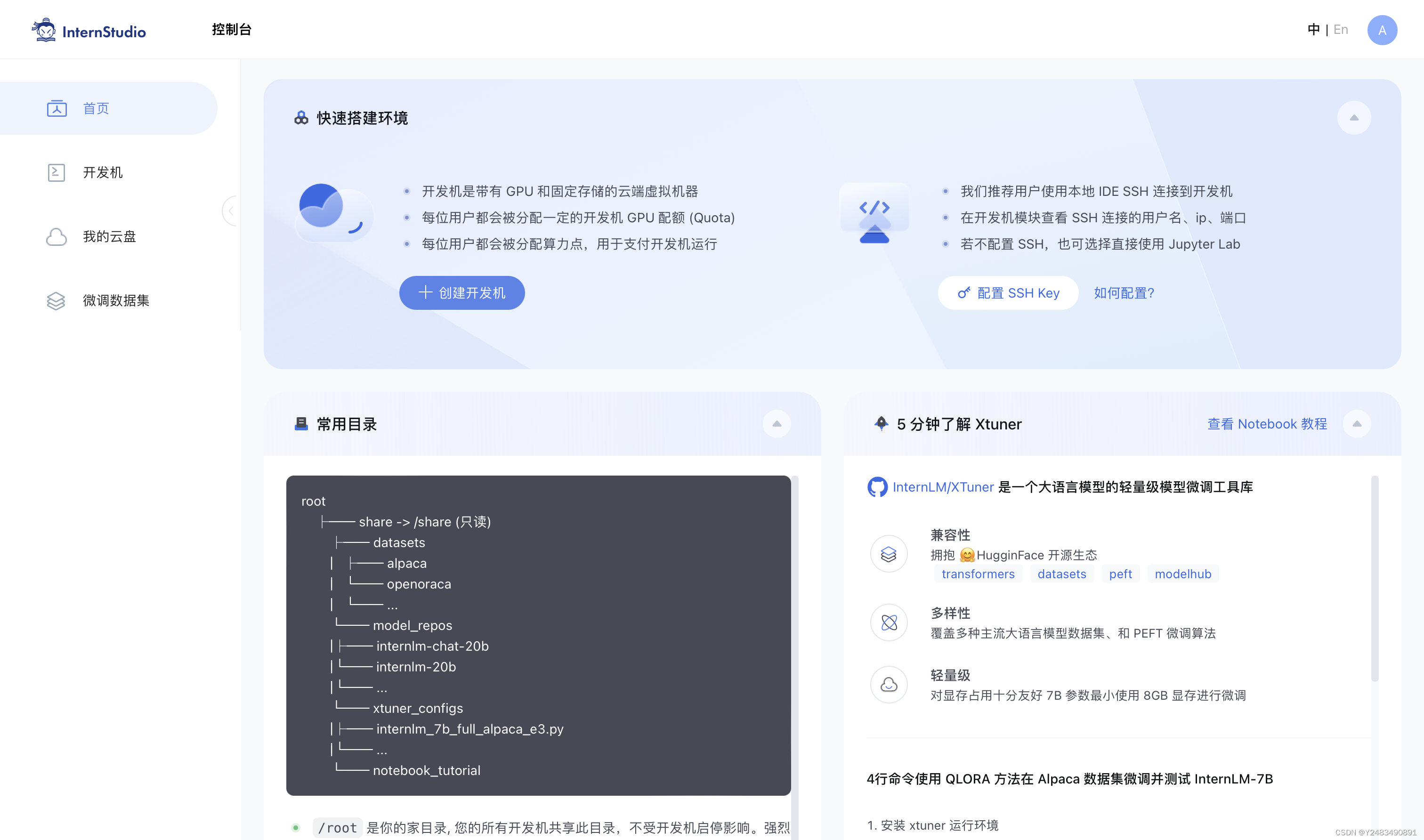Click 'model_repos' in the directory tree
Image resolution: width=1424 pixels, height=840 pixels.
[413, 625]
